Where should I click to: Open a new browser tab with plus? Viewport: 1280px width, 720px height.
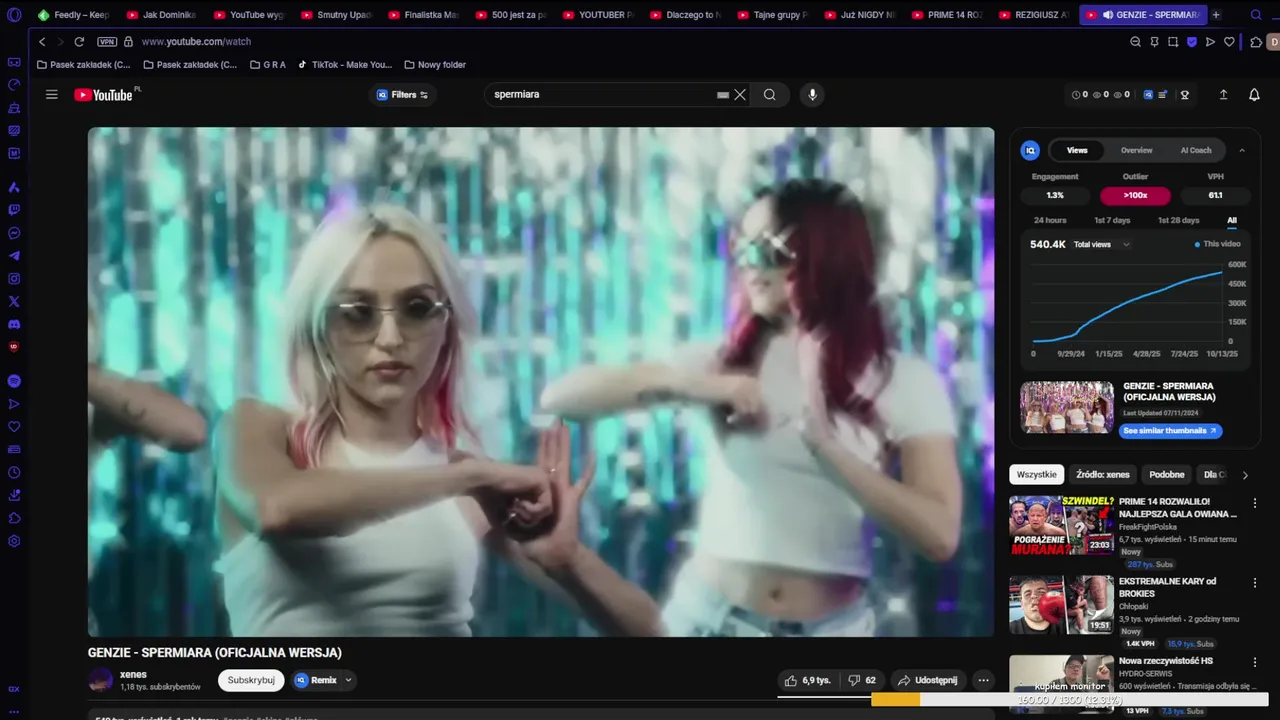pyautogui.click(x=1216, y=15)
